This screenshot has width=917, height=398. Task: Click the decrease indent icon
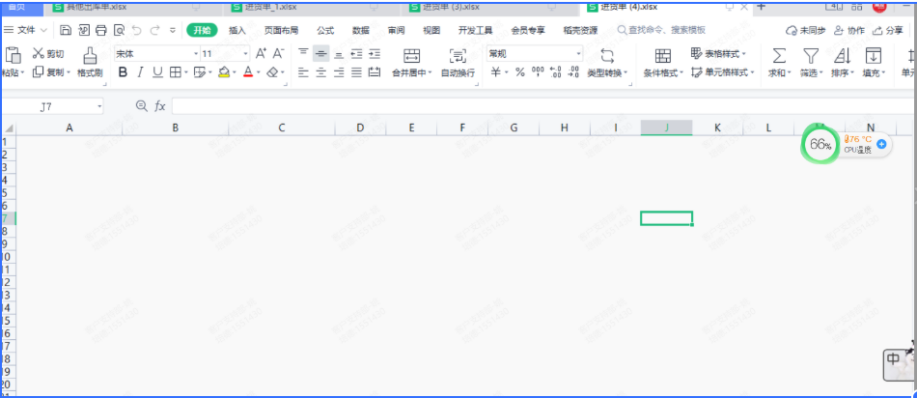356,53
